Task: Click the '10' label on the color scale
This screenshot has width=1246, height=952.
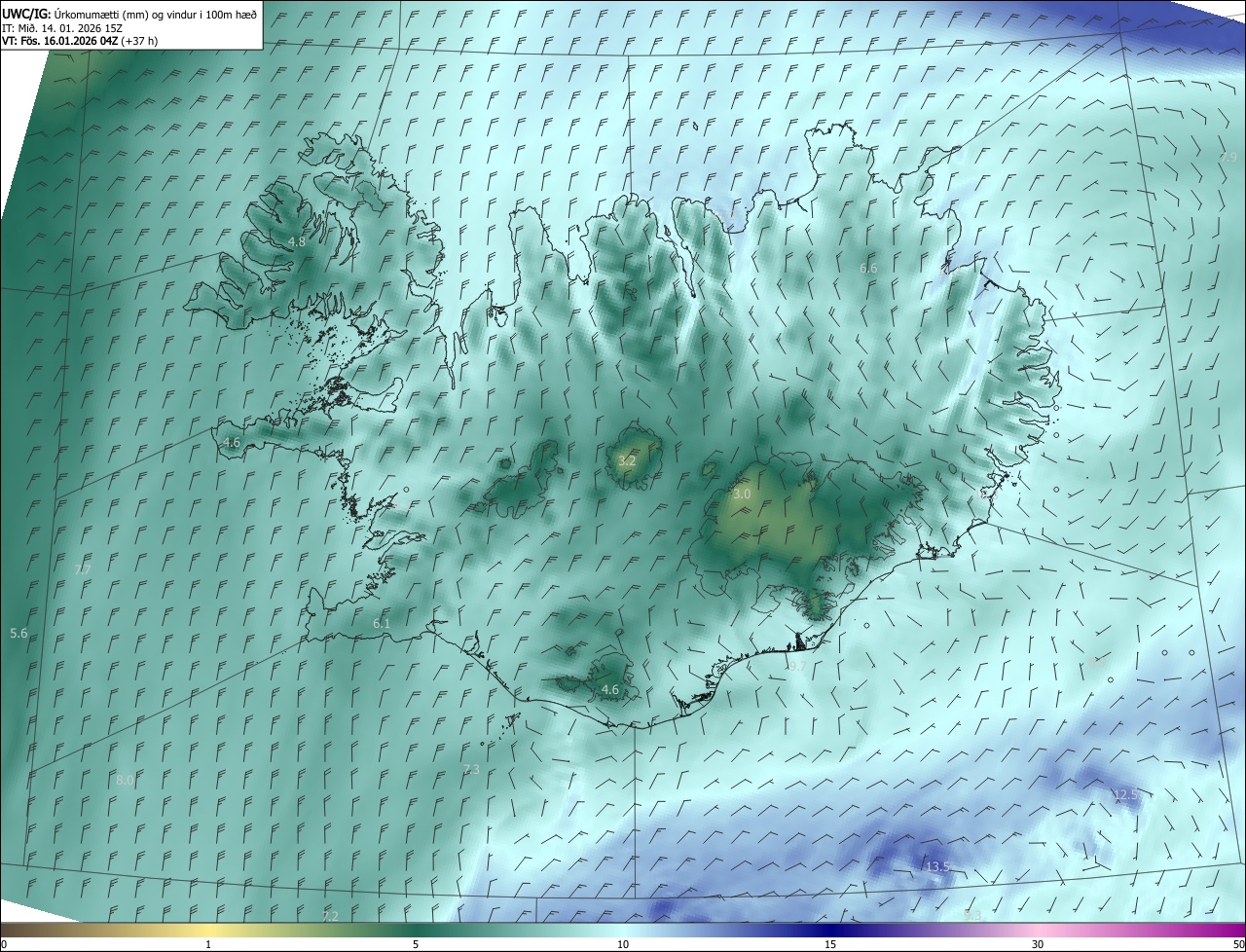Action: coord(623,944)
